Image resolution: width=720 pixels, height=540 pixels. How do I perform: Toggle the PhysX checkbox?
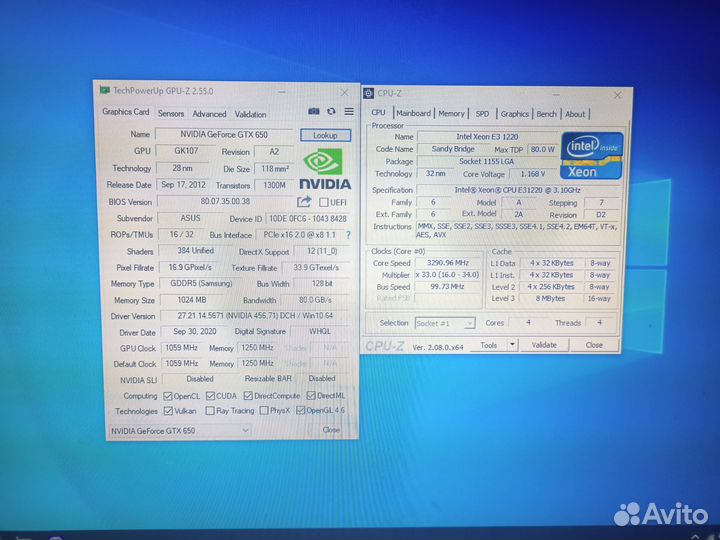click(x=264, y=411)
